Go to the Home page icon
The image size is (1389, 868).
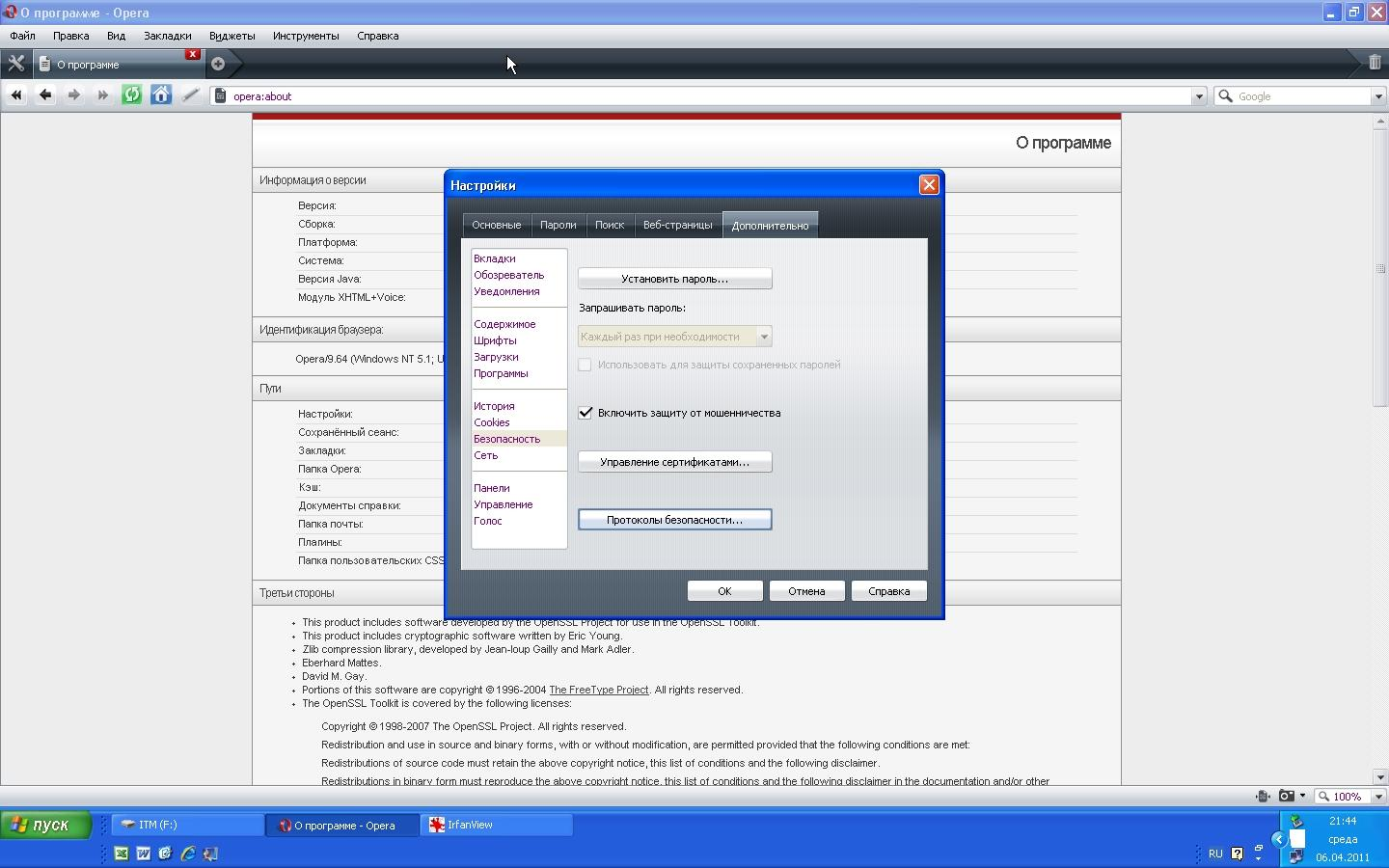point(161,95)
